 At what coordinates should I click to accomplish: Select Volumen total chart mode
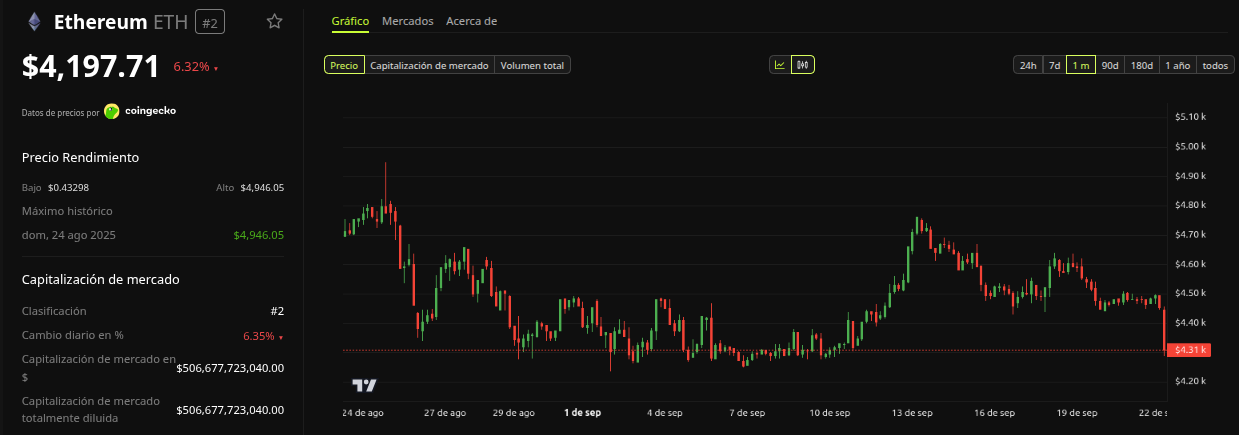pyautogui.click(x=532, y=65)
